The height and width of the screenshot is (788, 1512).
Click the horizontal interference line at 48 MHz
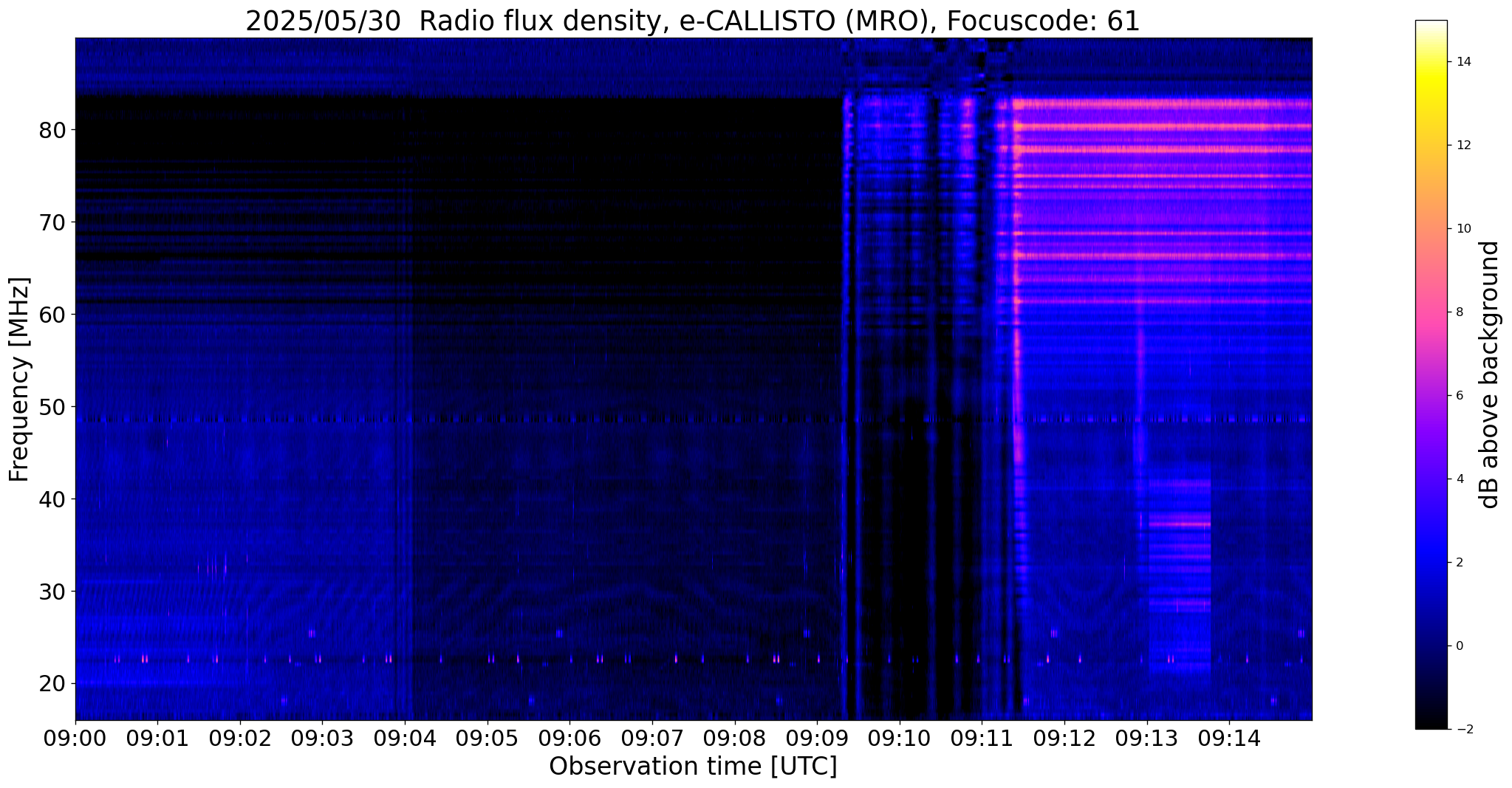(x=694, y=419)
